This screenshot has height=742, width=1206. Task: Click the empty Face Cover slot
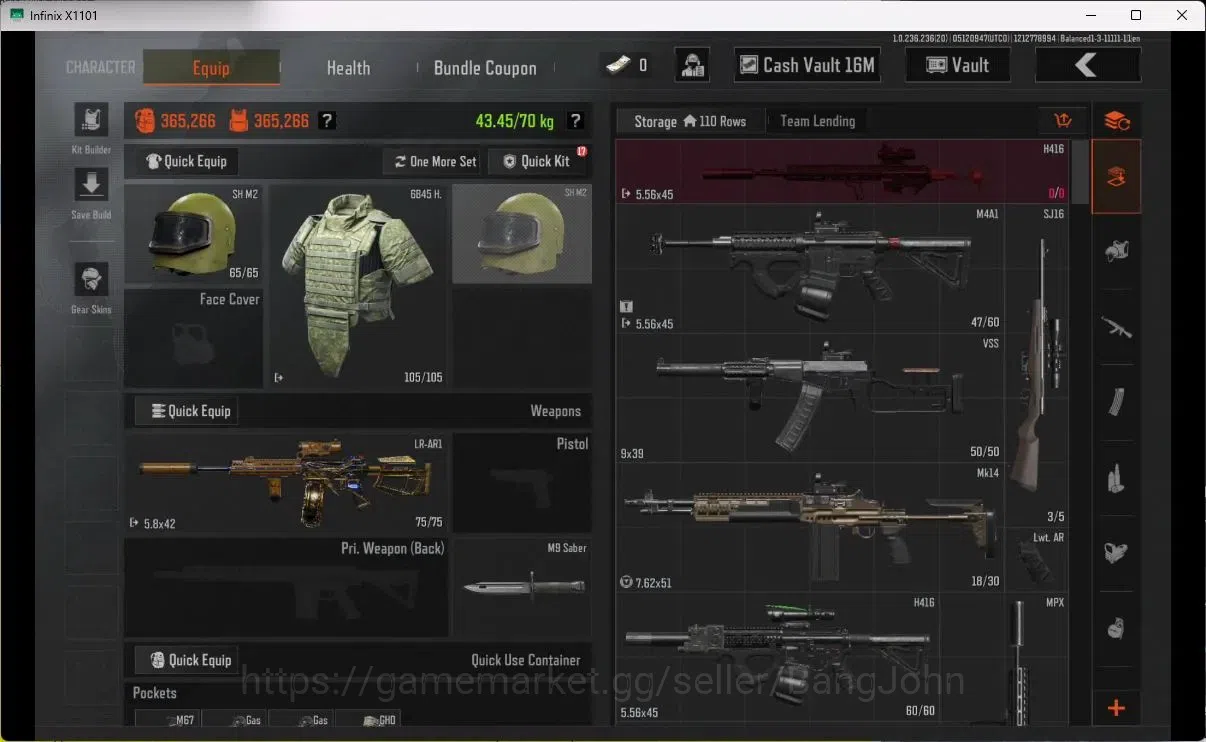click(194, 338)
